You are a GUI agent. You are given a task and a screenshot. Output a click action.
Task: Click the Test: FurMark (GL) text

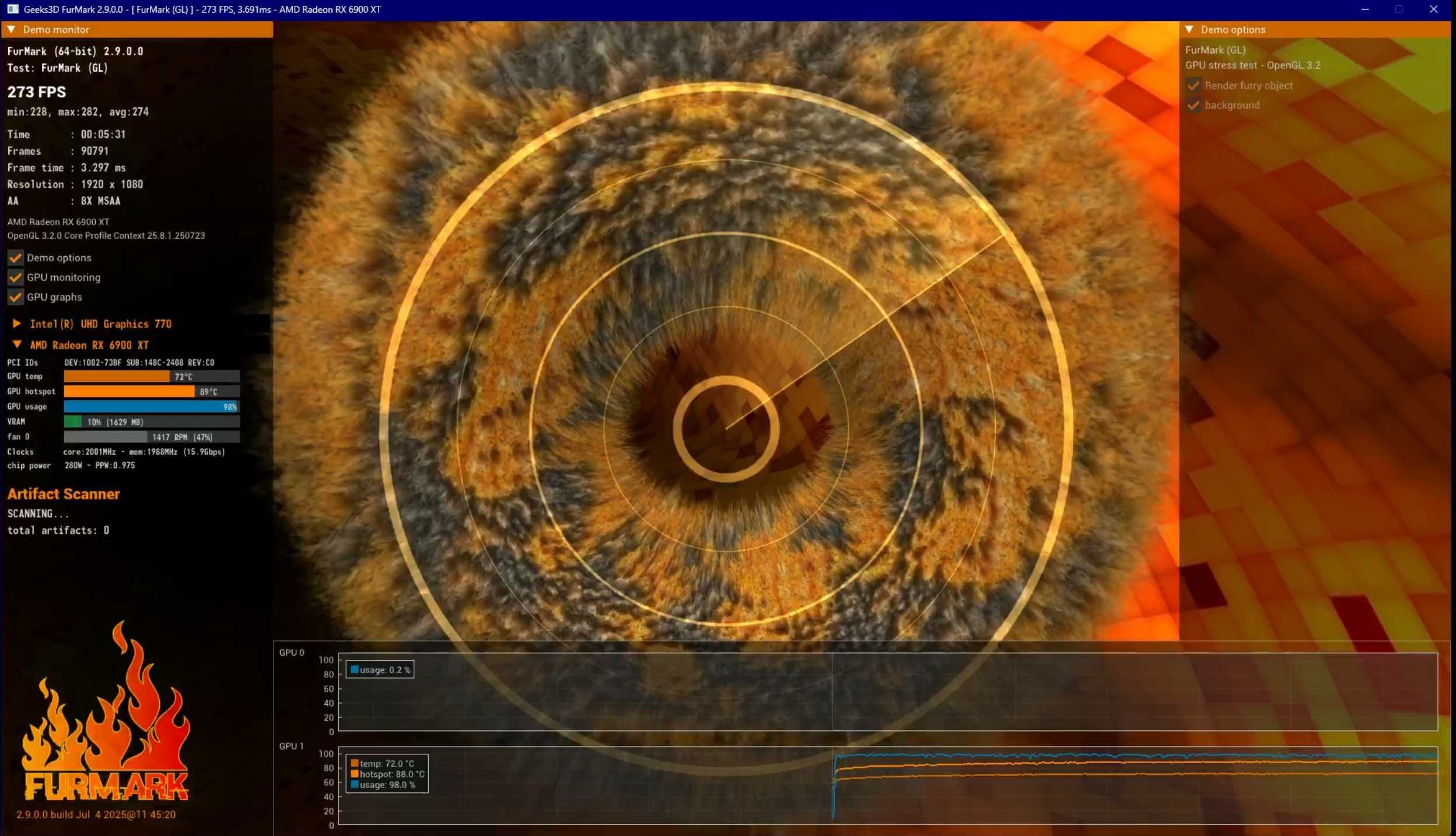pyautogui.click(x=57, y=68)
